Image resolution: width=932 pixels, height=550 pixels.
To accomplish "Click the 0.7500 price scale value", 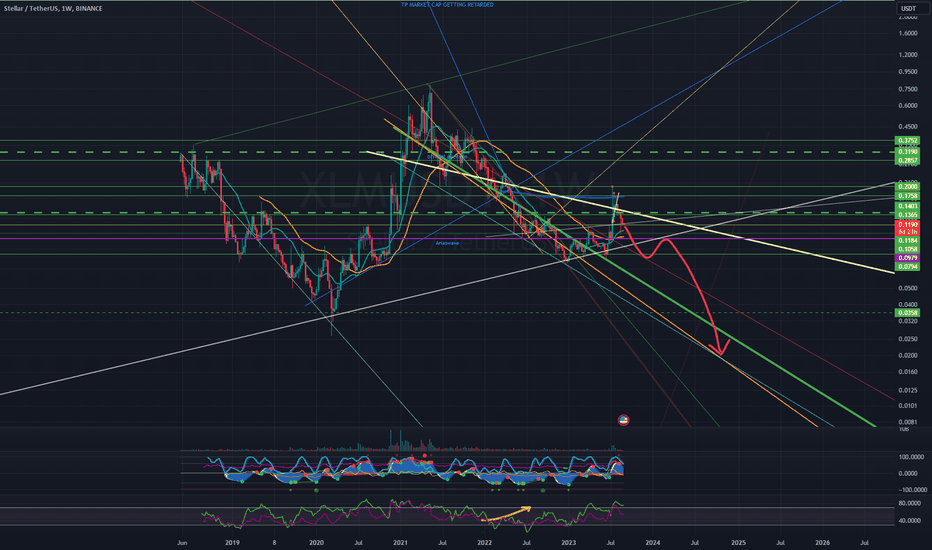I will tap(908, 89).
